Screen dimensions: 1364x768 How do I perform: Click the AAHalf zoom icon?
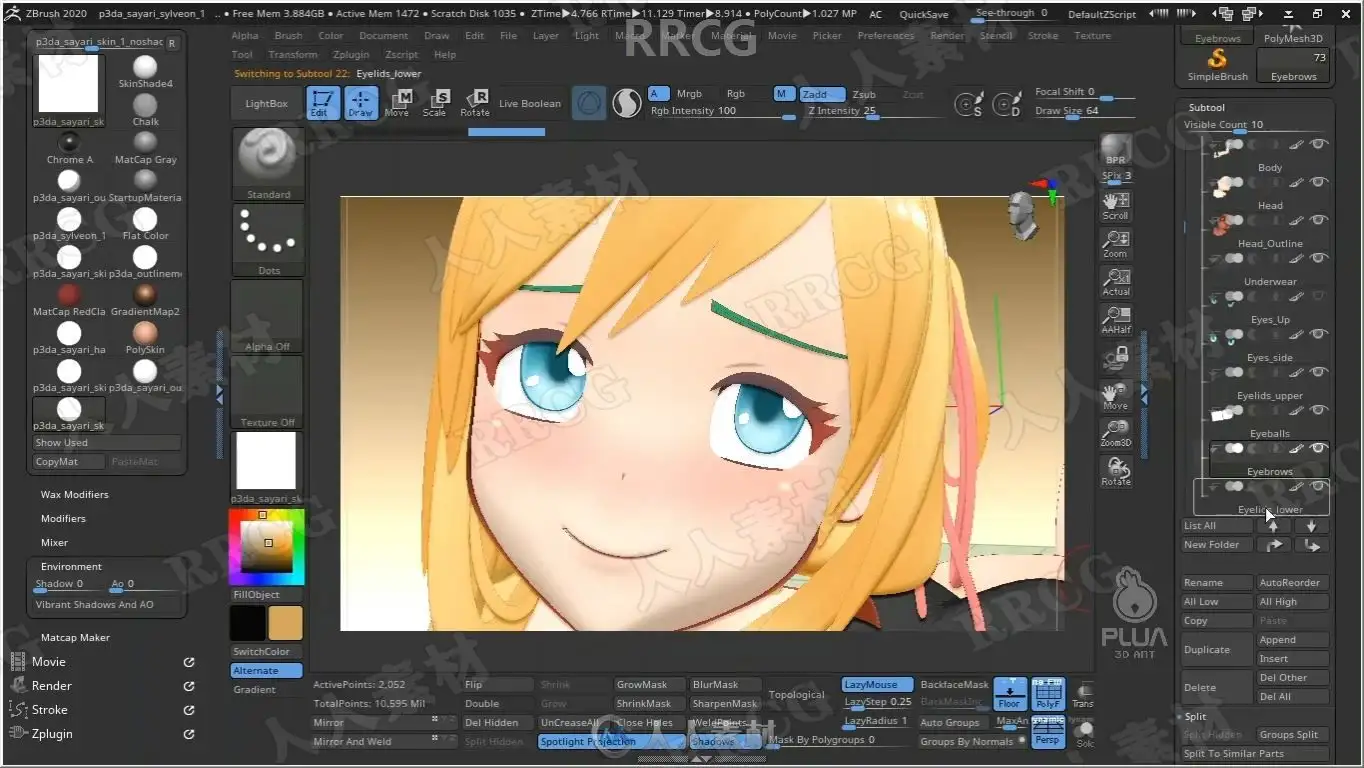point(1116,320)
